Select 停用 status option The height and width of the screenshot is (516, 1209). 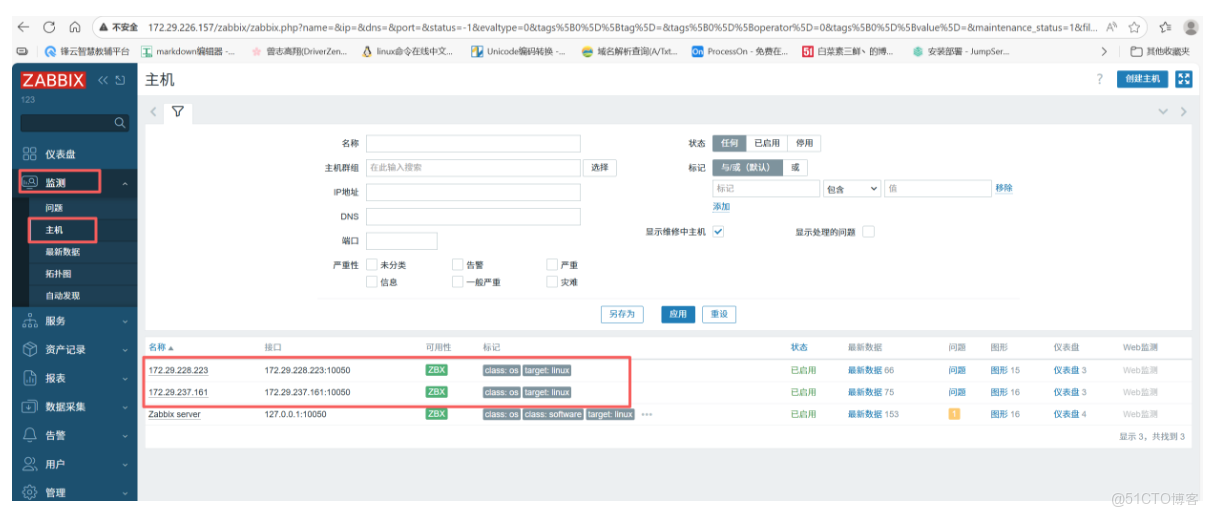pos(804,143)
